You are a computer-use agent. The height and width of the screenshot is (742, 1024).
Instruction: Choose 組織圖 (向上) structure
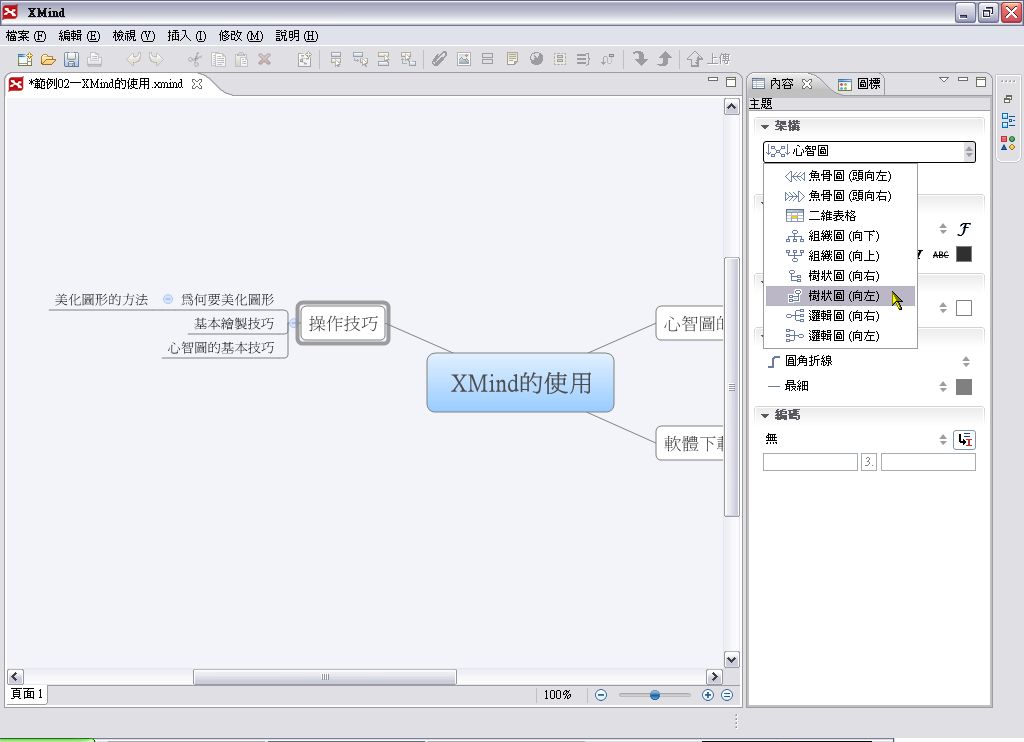[x=840, y=256]
